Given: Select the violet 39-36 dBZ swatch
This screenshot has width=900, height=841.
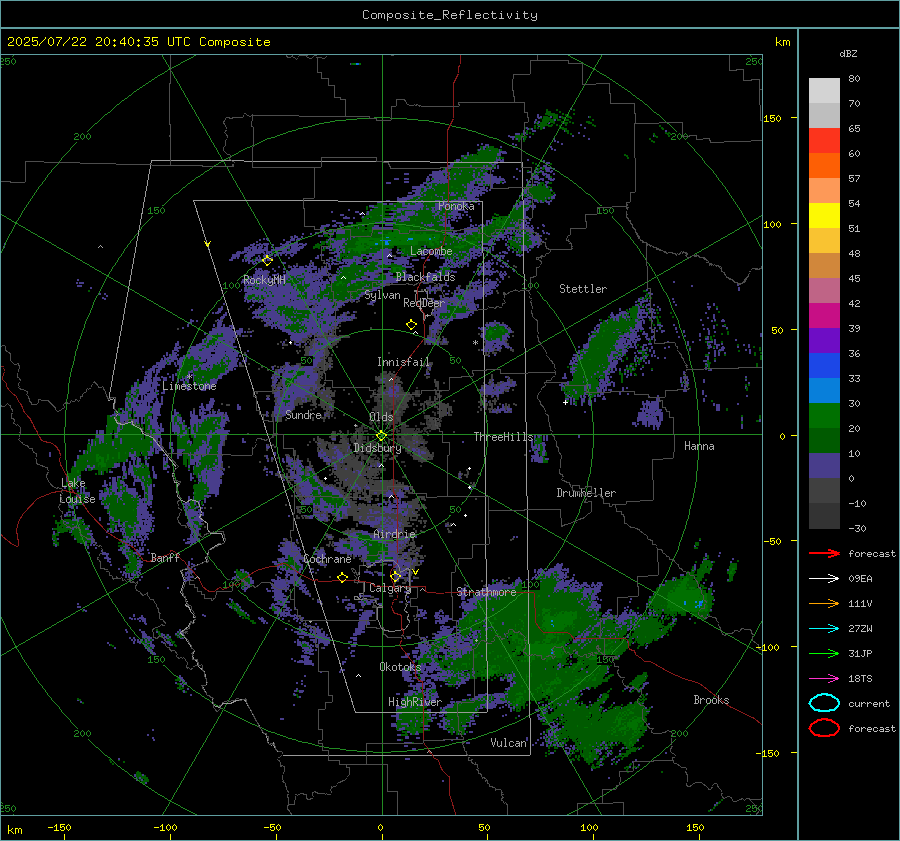Looking at the screenshot, I should tap(824, 341).
